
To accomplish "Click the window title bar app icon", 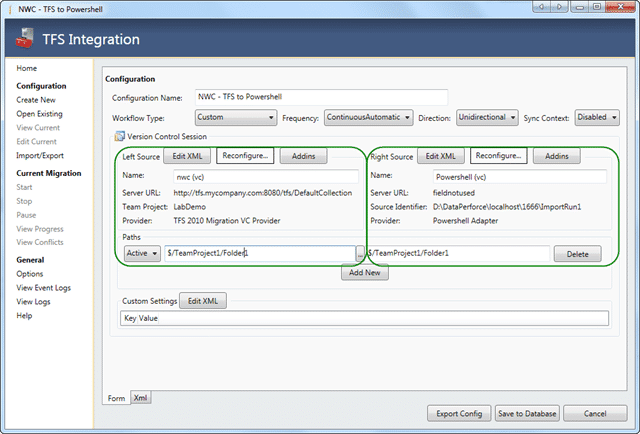I will coord(10,9).
